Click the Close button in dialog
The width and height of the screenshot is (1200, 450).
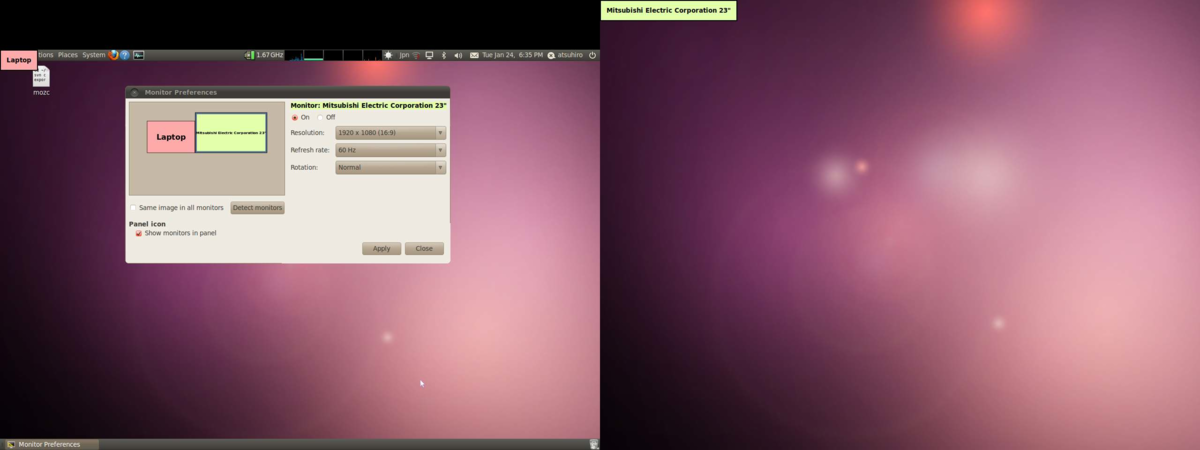click(x=424, y=248)
